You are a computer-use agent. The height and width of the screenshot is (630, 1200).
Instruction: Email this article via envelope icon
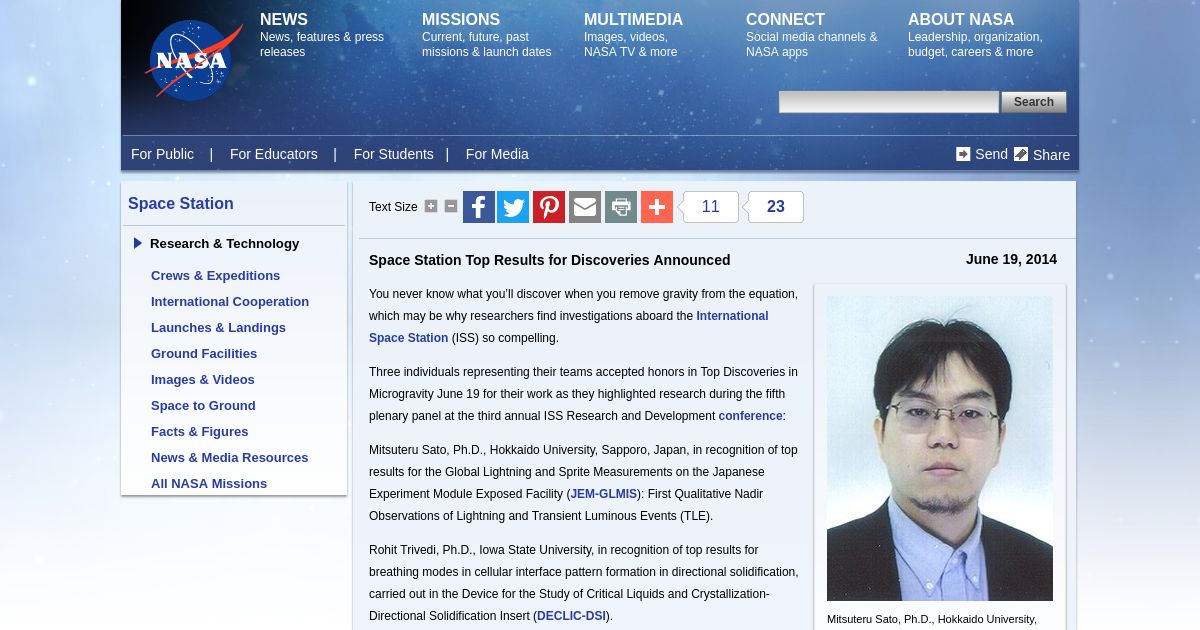(x=585, y=207)
